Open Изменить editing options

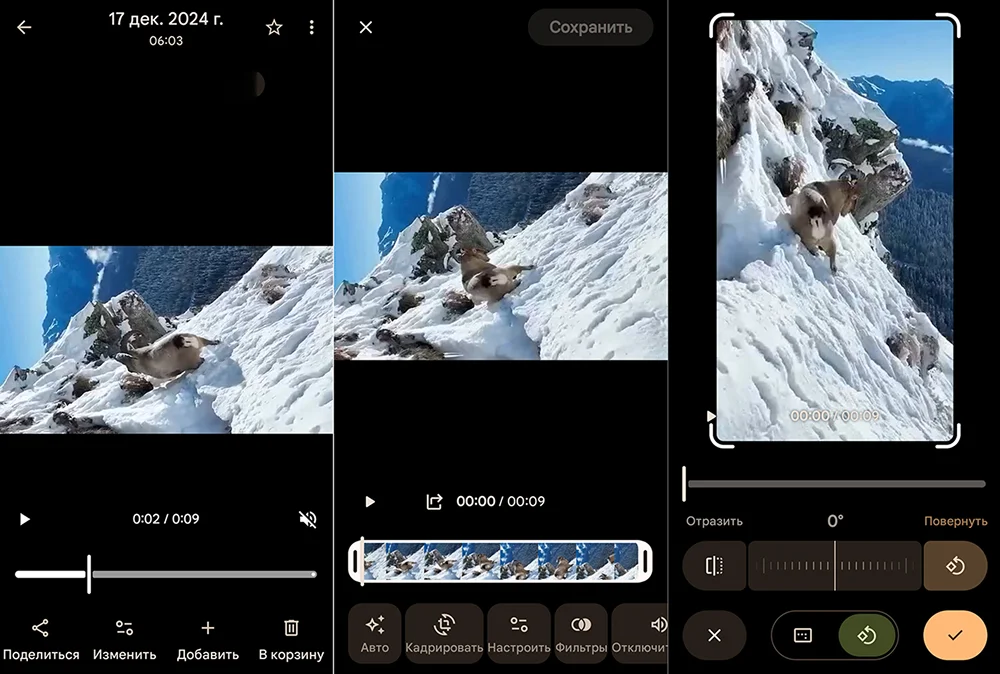(x=124, y=640)
